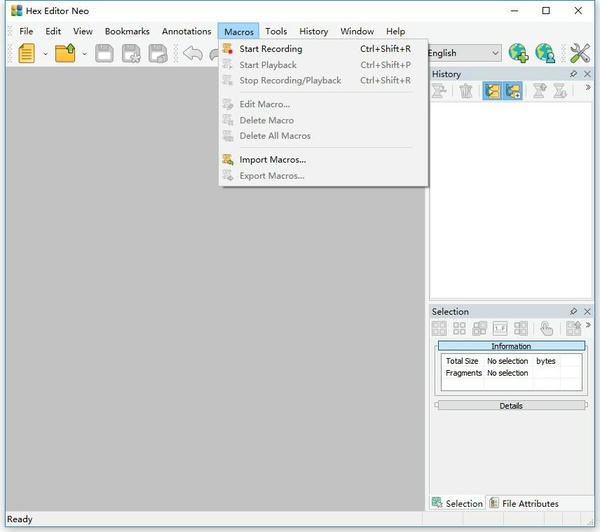The image size is (600, 532).
Task: Choose Start Recording from Macros menu
Action: coord(323,49)
